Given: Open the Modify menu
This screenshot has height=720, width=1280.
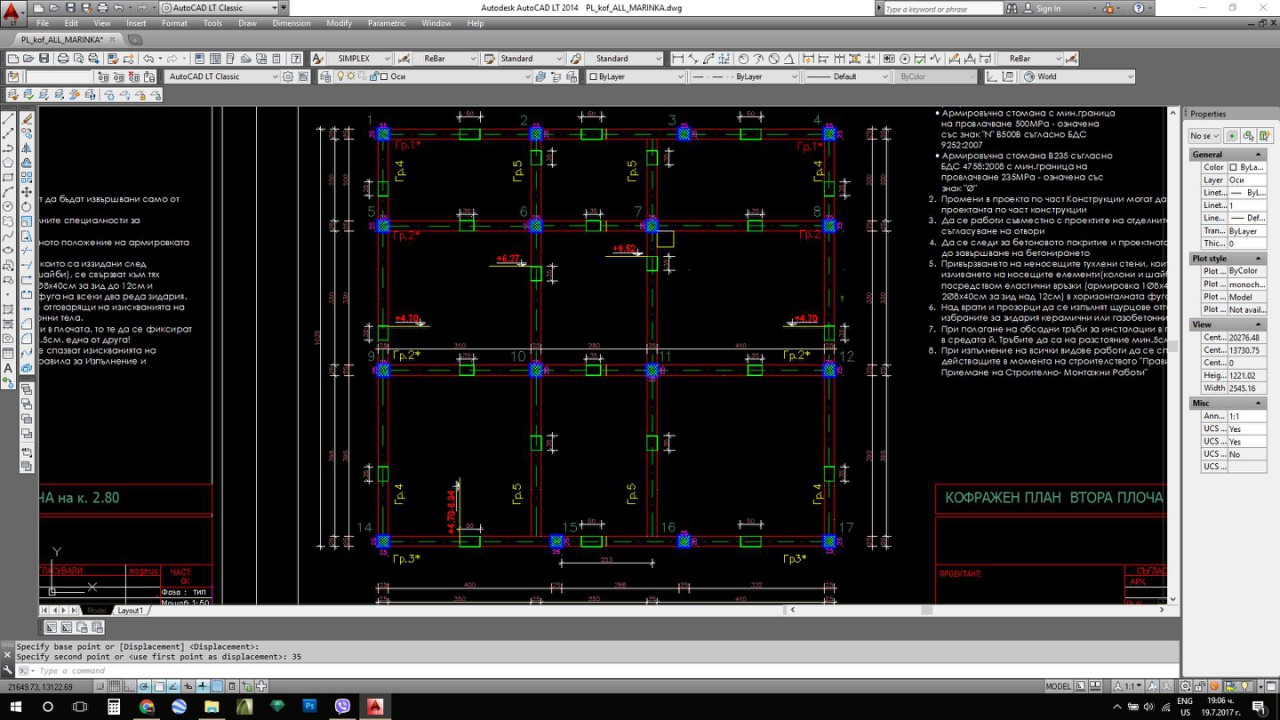Looking at the screenshot, I should (339, 23).
